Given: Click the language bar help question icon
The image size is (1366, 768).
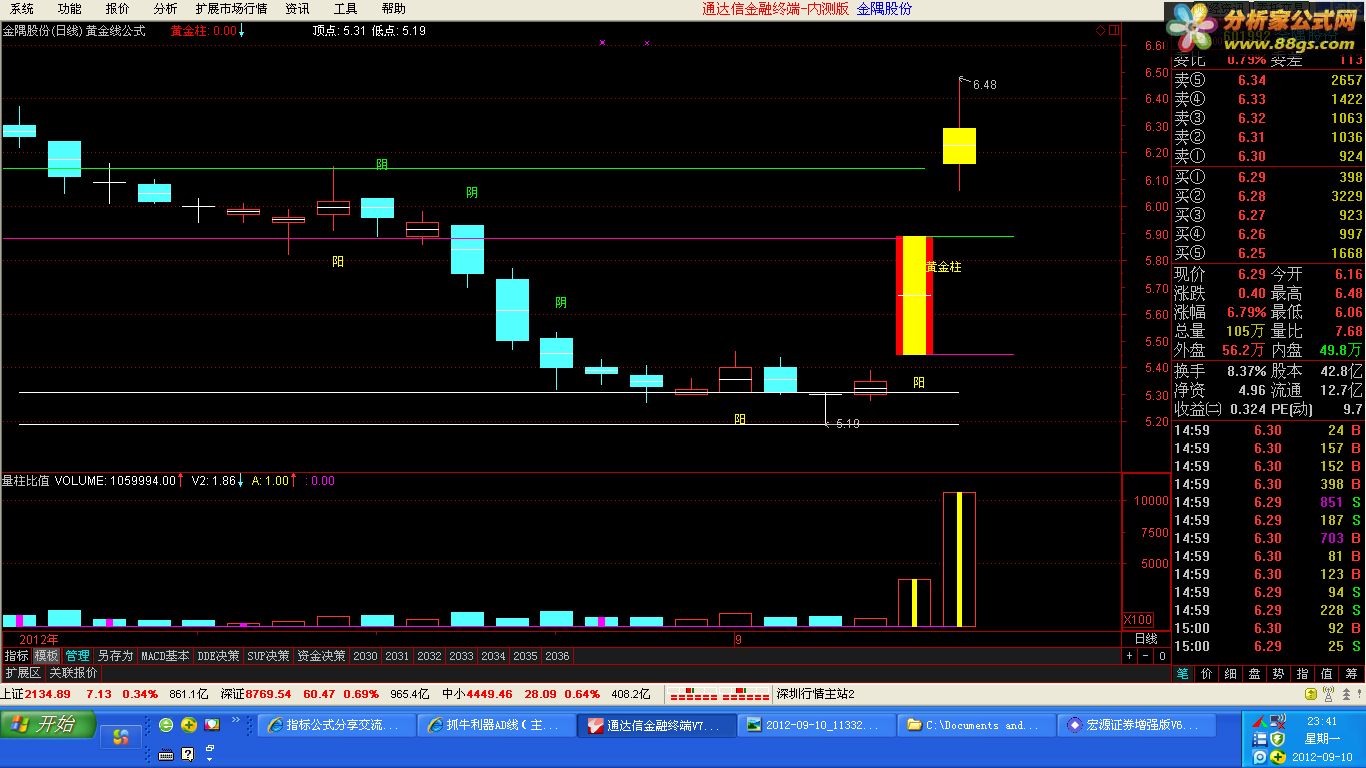Looking at the screenshot, I should click(x=188, y=754).
